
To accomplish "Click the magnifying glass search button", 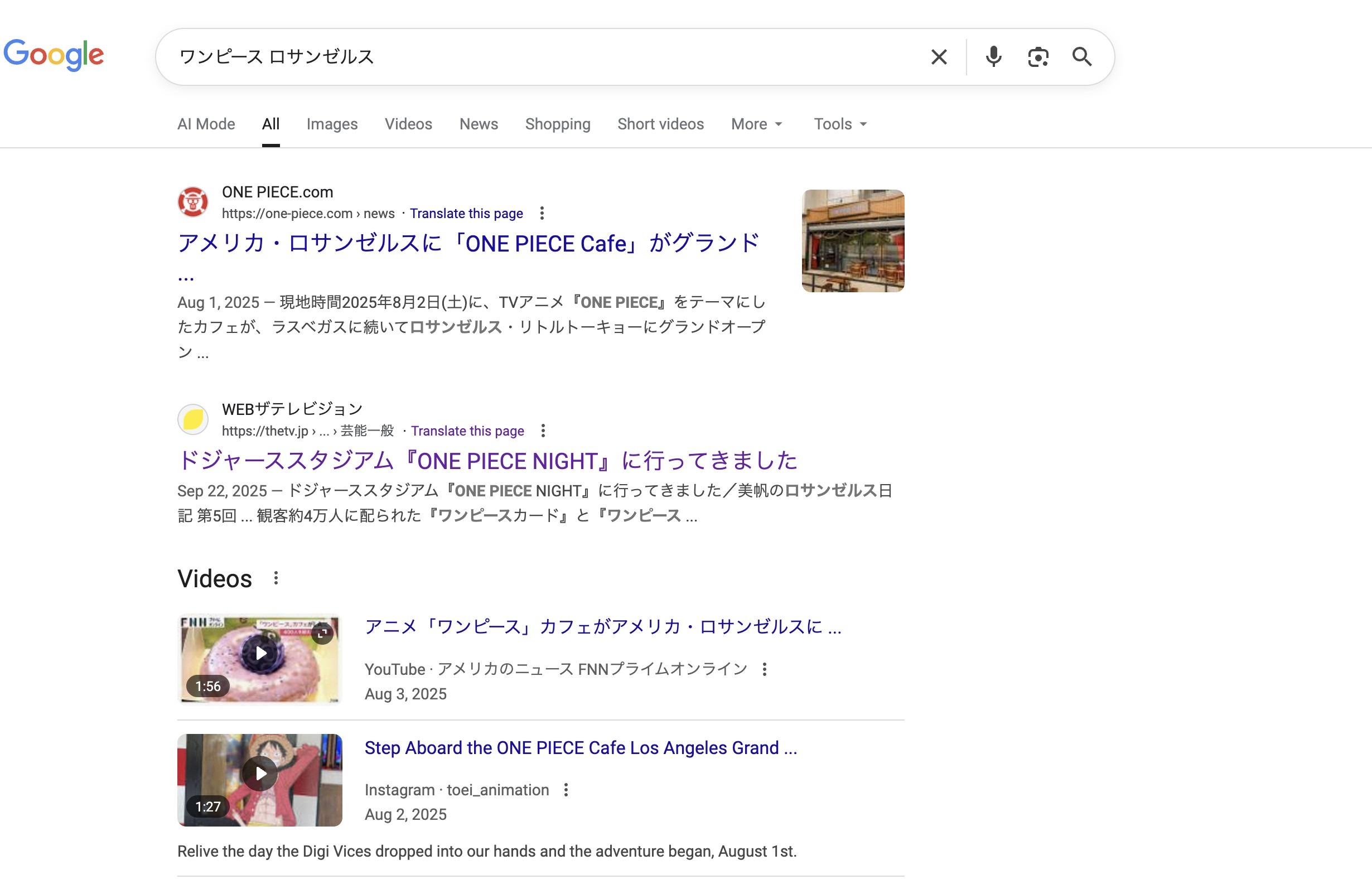I will [x=1081, y=57].
